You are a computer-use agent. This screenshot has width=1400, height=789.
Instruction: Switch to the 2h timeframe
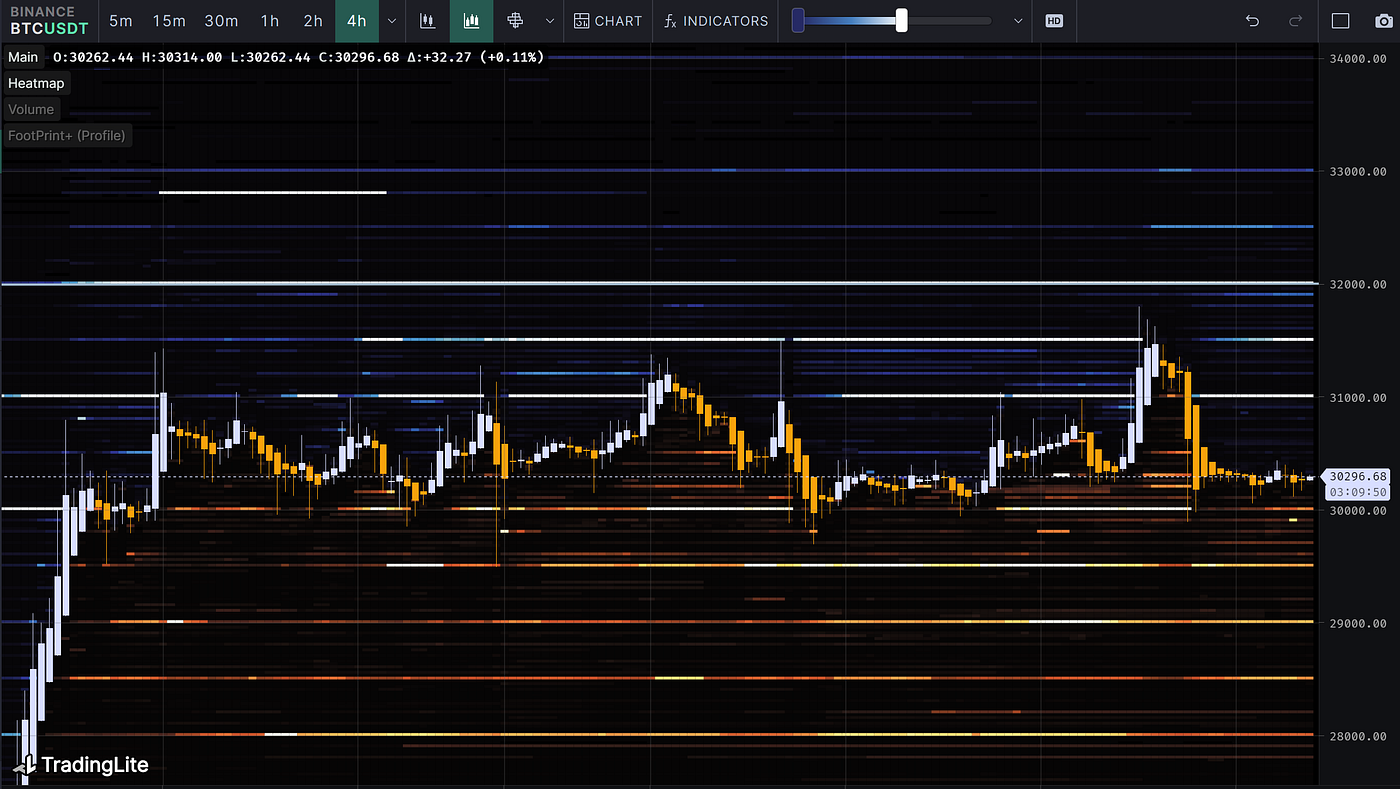313,21
